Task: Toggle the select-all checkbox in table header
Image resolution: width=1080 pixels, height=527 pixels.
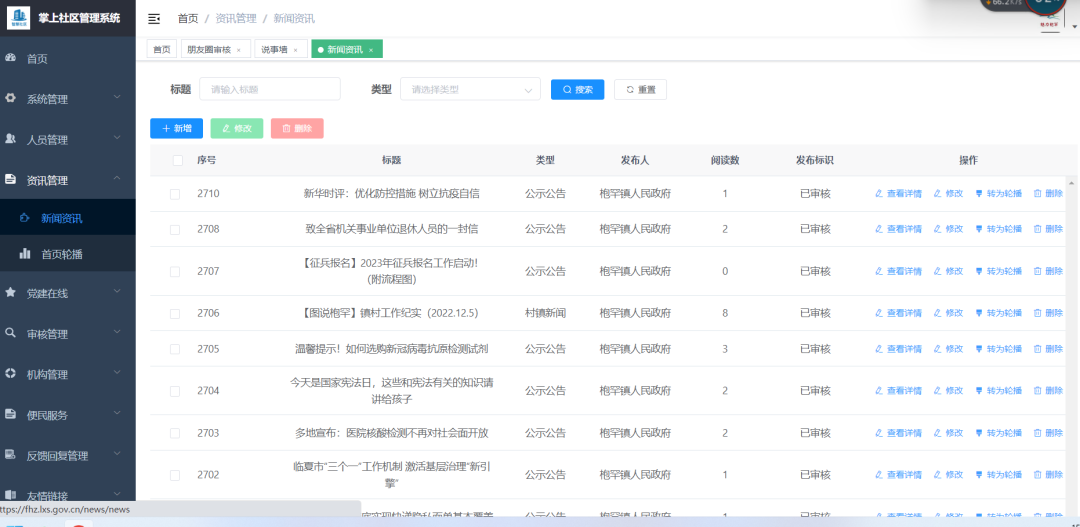Action: 177,160
